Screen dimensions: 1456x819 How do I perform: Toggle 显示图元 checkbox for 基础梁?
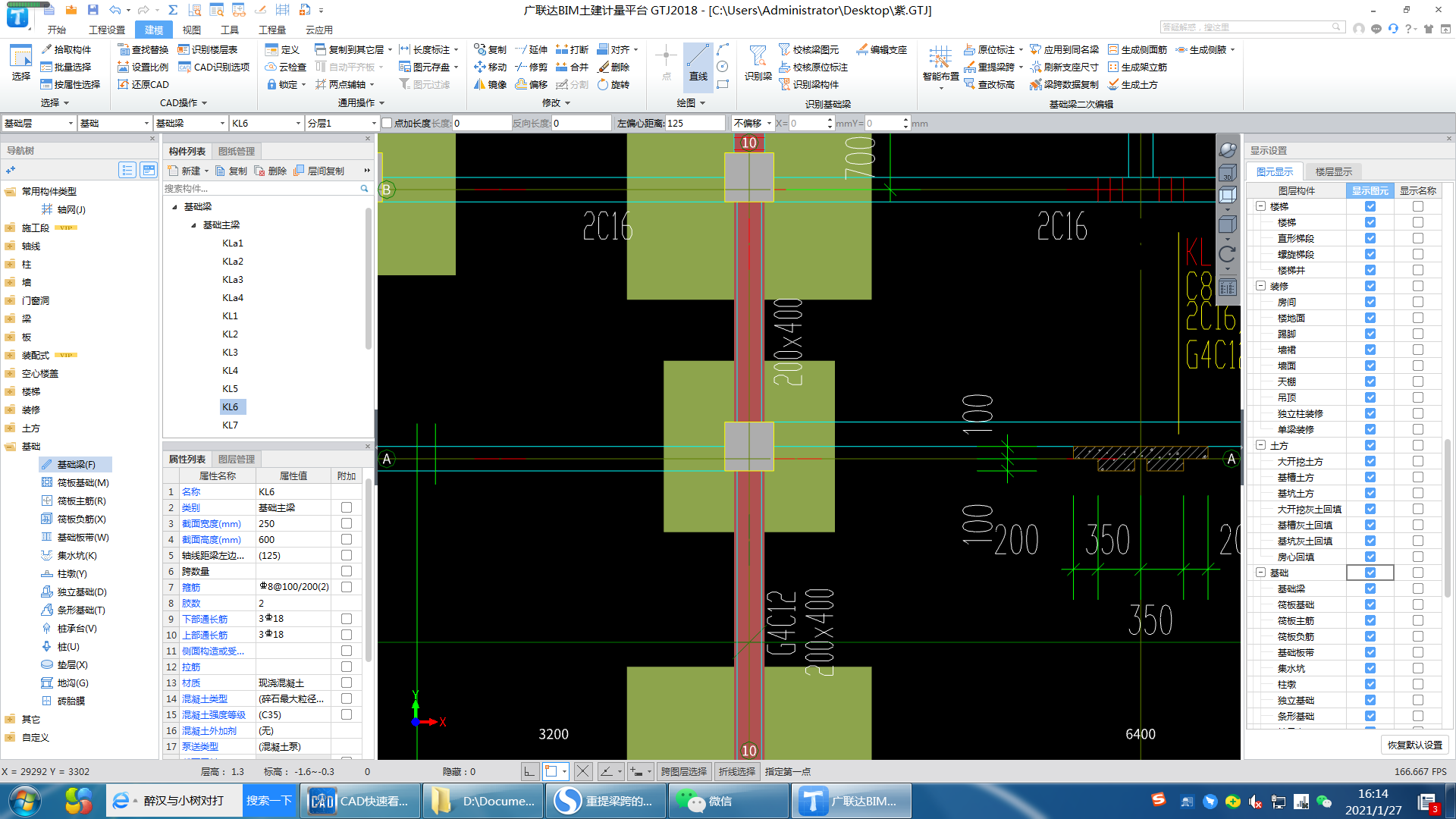pyautogui.click(x=1370, y=588)
